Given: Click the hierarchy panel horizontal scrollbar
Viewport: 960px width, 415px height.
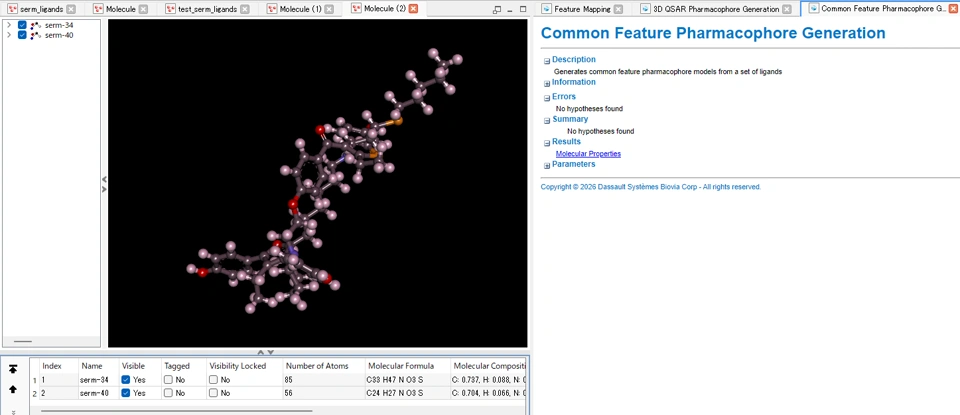Looking at the screenshot, I should (x=23, y=341).
